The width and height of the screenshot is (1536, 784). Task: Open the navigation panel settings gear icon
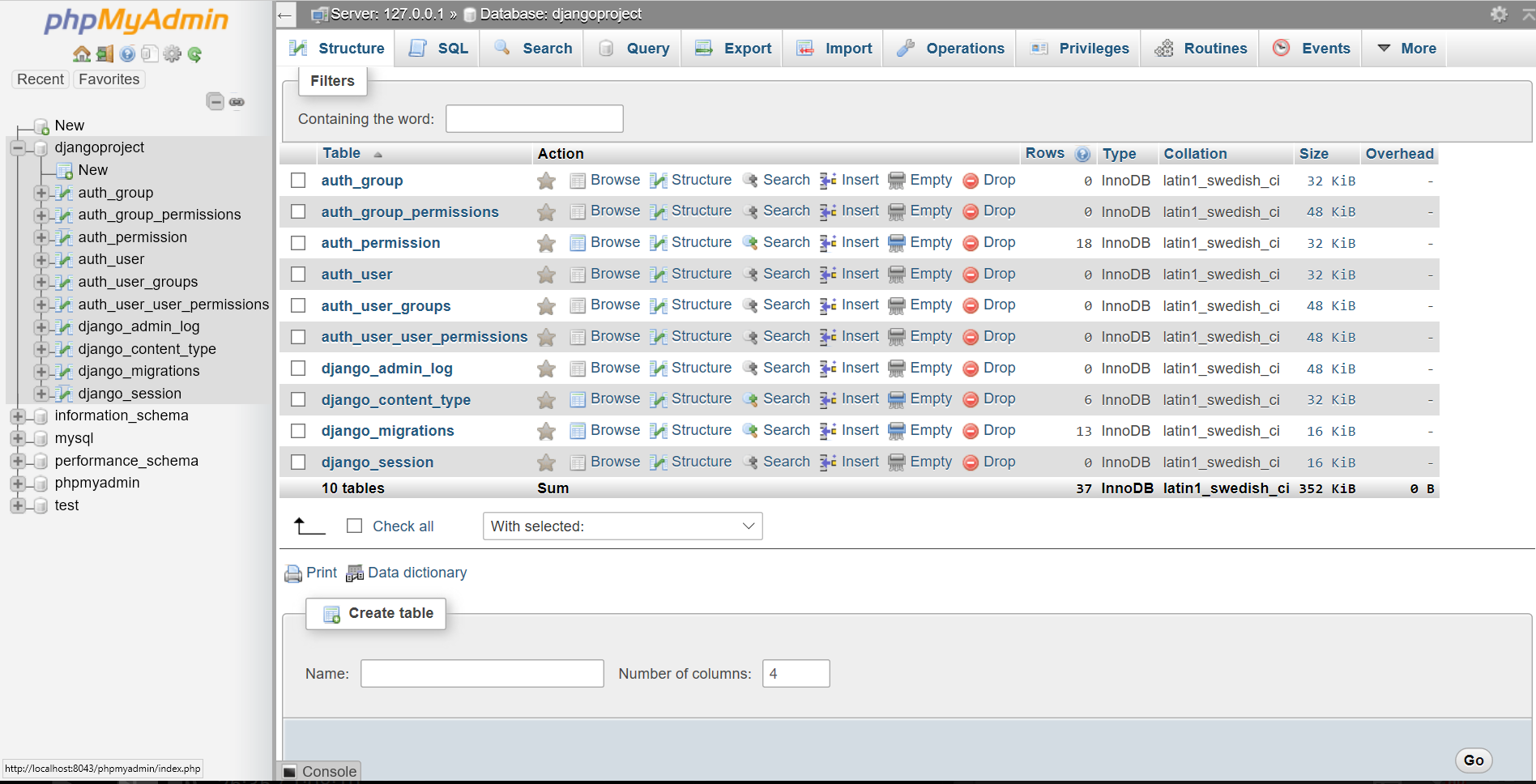click(172, 54)
